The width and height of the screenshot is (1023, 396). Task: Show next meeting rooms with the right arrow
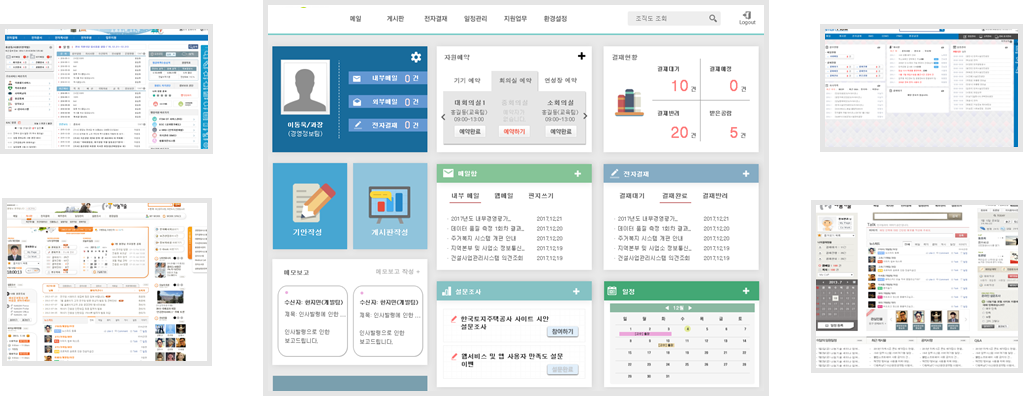click(585, 117)
